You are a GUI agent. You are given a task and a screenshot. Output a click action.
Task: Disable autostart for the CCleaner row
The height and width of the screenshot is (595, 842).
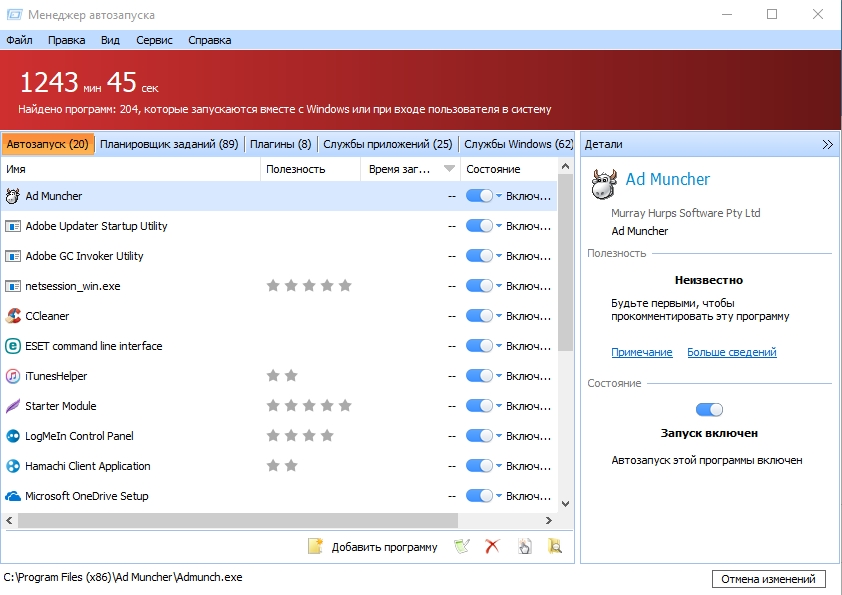tap(479, 316)
